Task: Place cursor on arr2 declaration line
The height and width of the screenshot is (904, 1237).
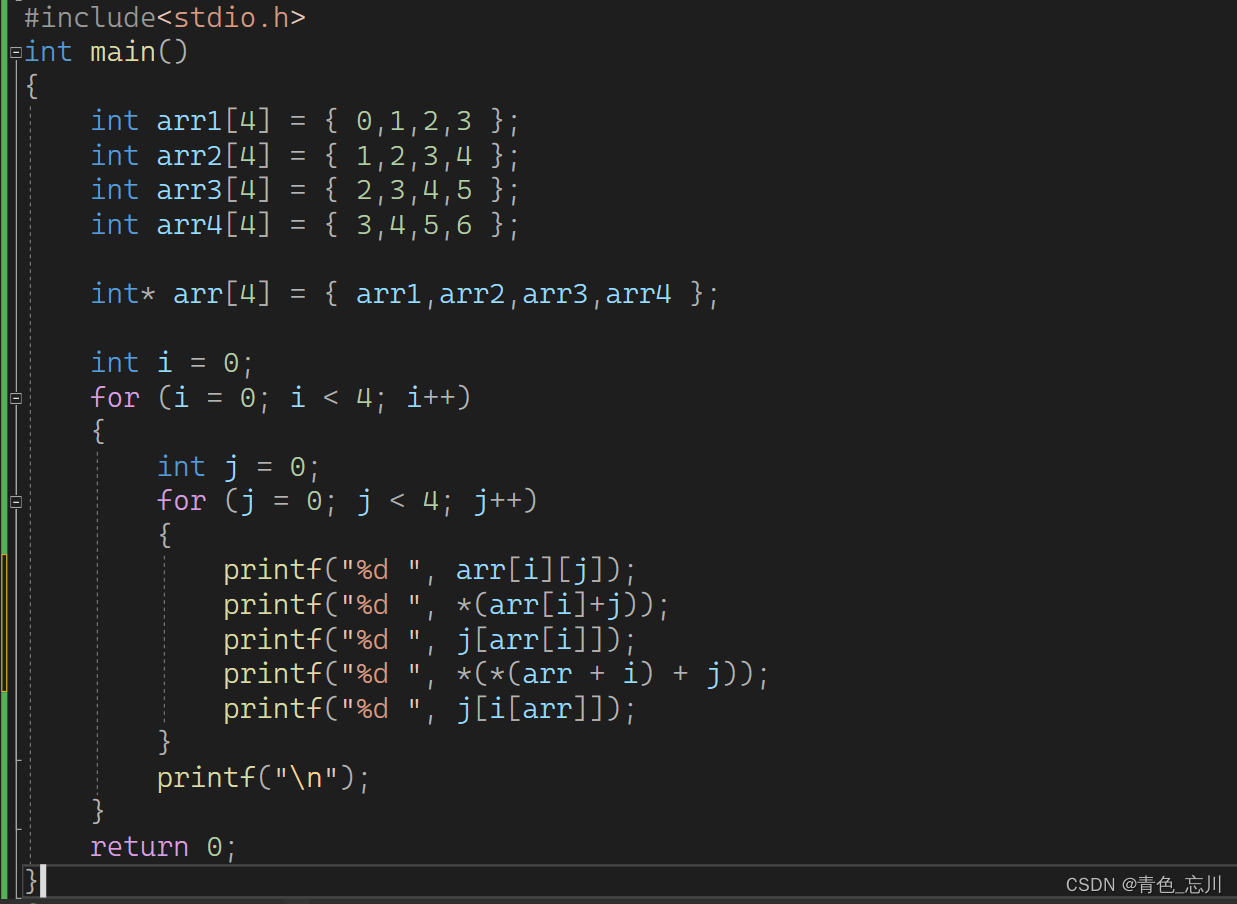Action: (306, 156)
